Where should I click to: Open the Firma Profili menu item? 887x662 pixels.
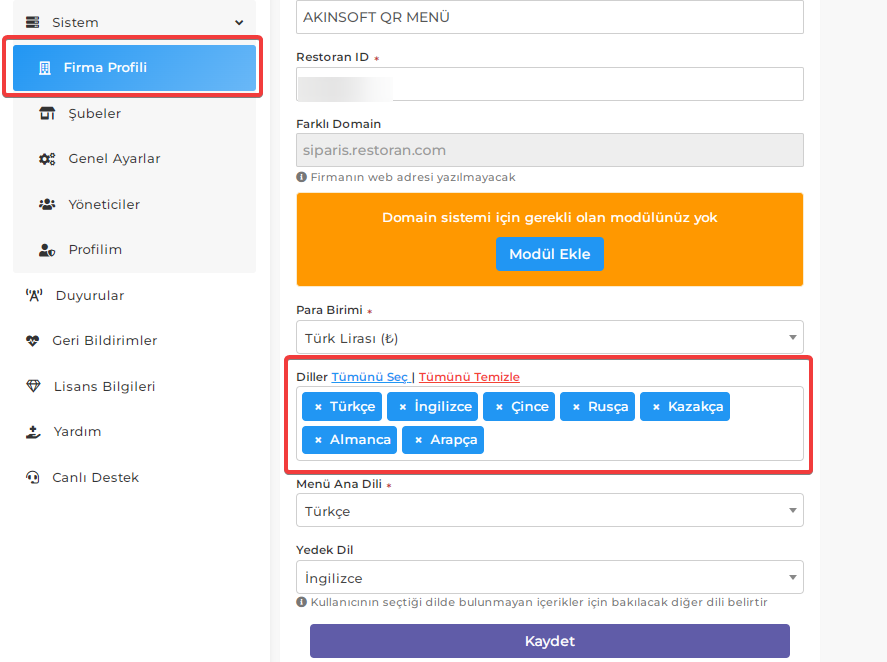pos(135,68)
